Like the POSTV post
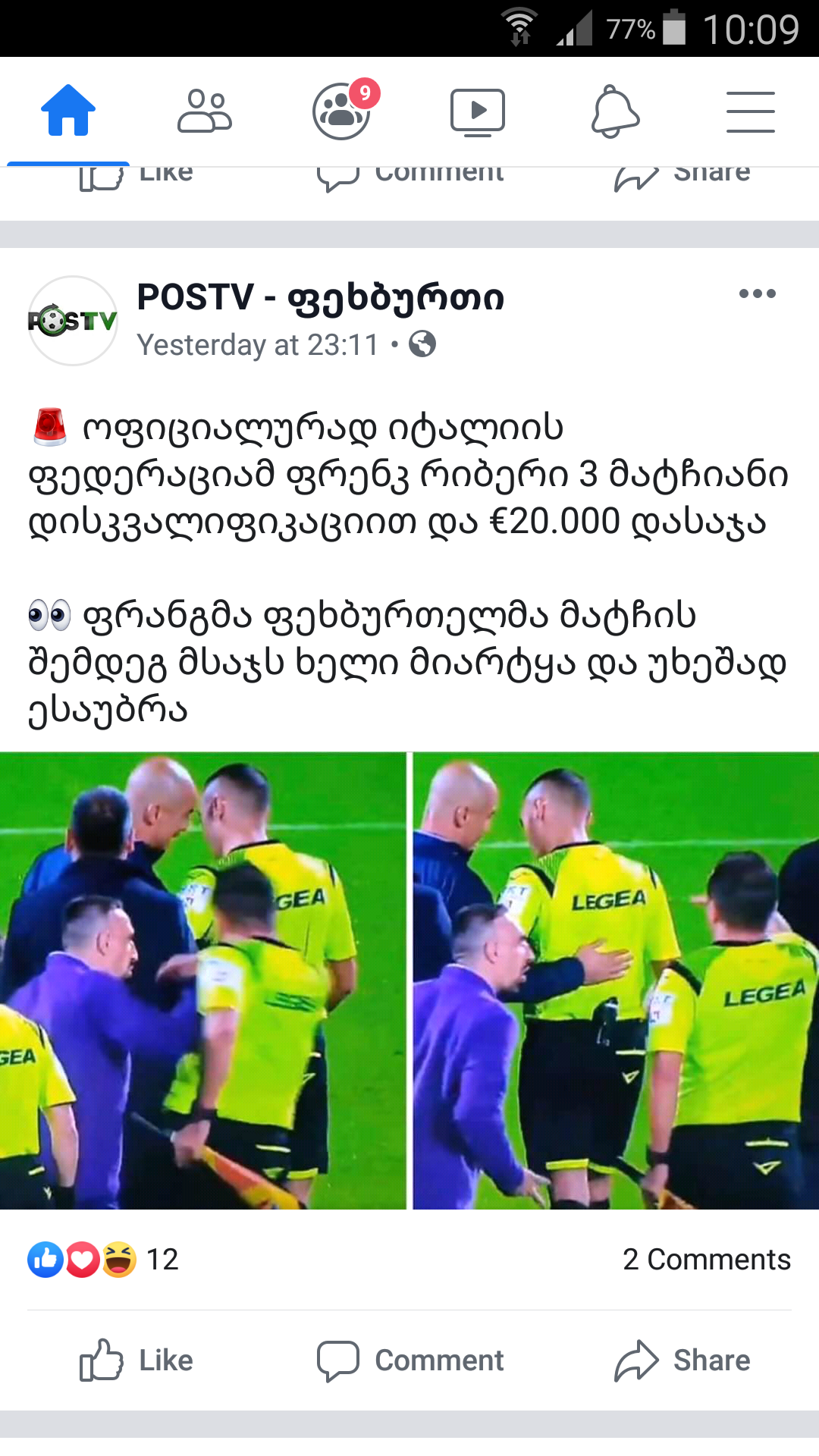 [x=136, y=1360]
